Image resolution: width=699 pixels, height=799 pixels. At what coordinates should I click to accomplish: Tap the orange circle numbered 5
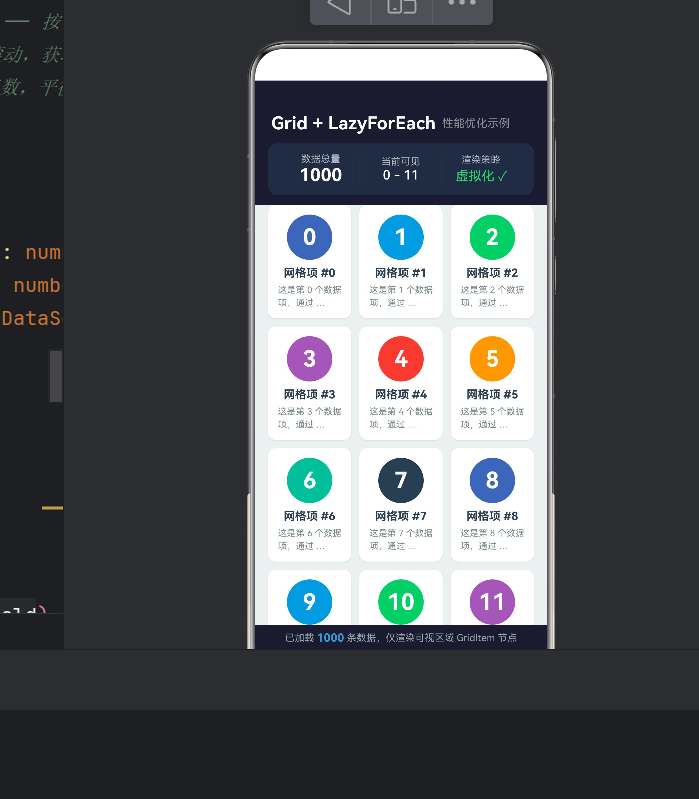(492, 359)
